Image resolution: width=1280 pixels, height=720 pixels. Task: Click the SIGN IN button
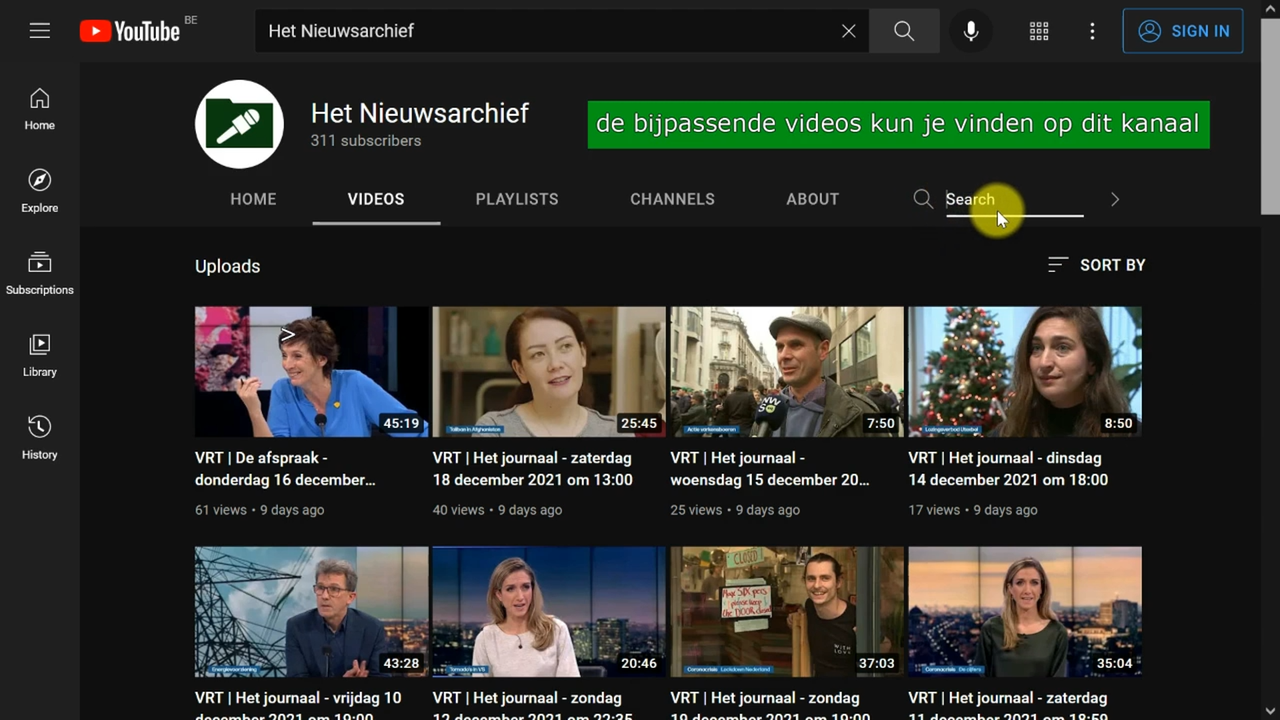[x=1183, y=31]
